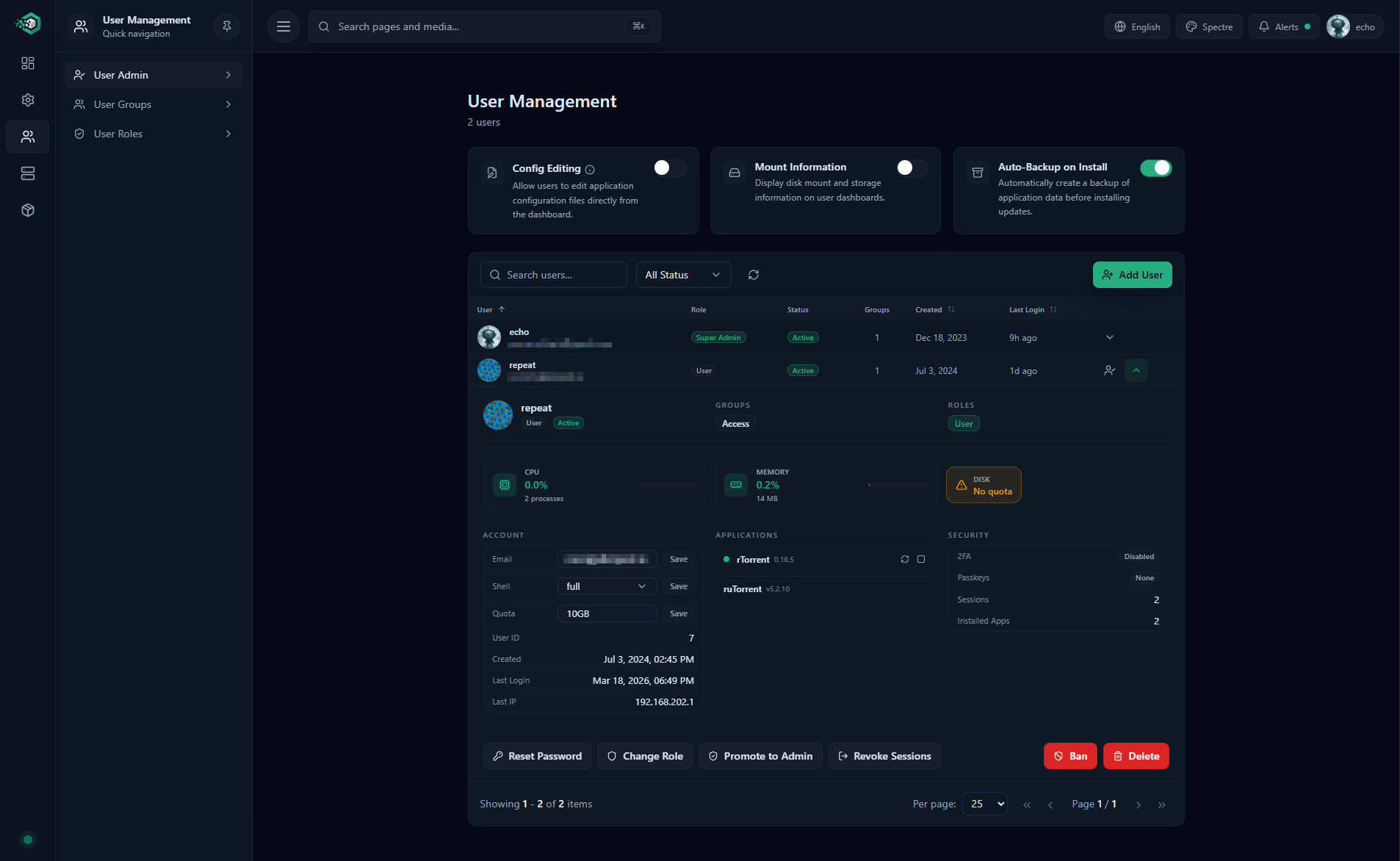Click the Add User button
This screenshot has height=861, width=1400.
tap(1132, 275)
